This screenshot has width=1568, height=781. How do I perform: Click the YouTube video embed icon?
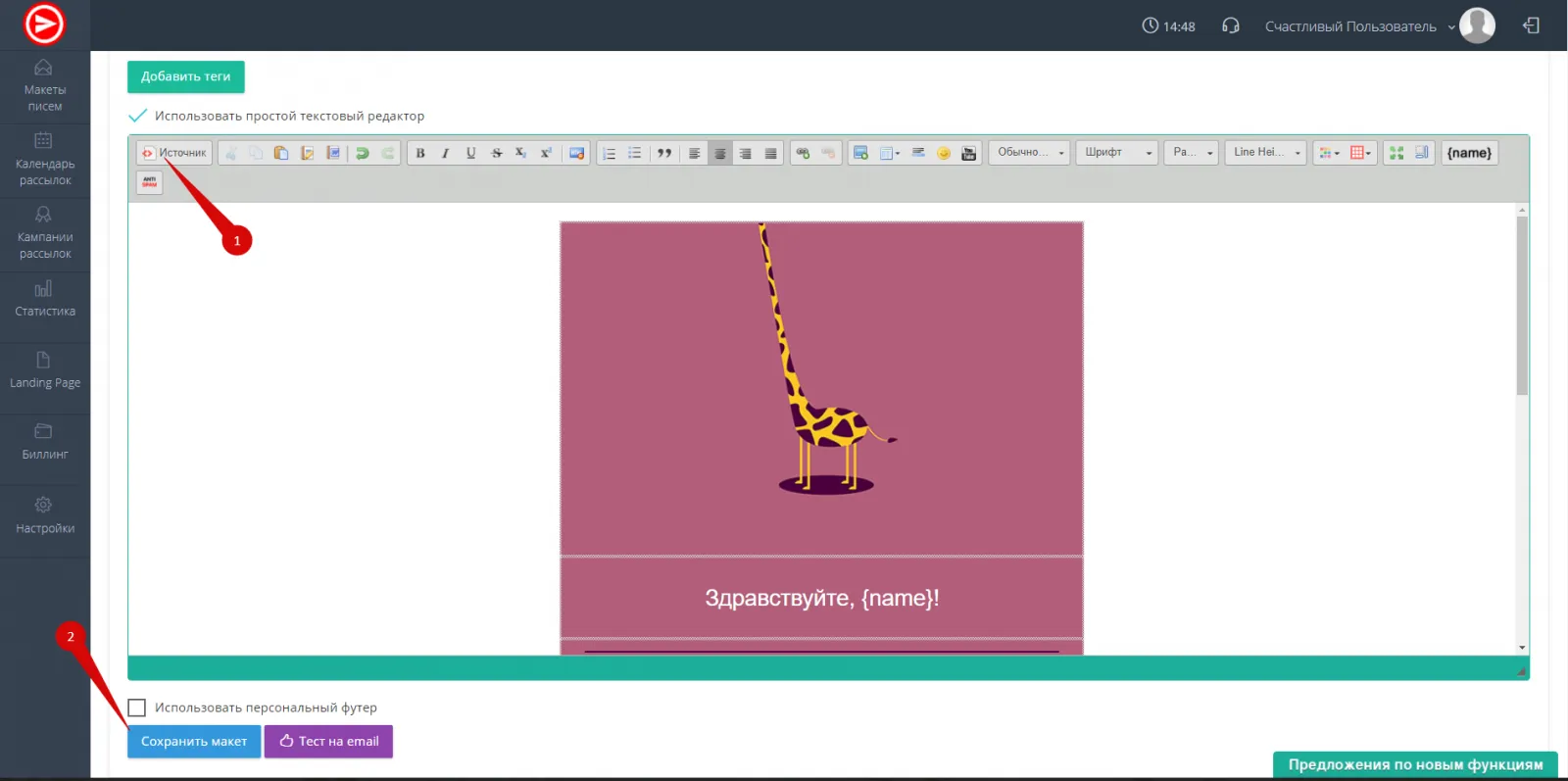pos(968,153)
